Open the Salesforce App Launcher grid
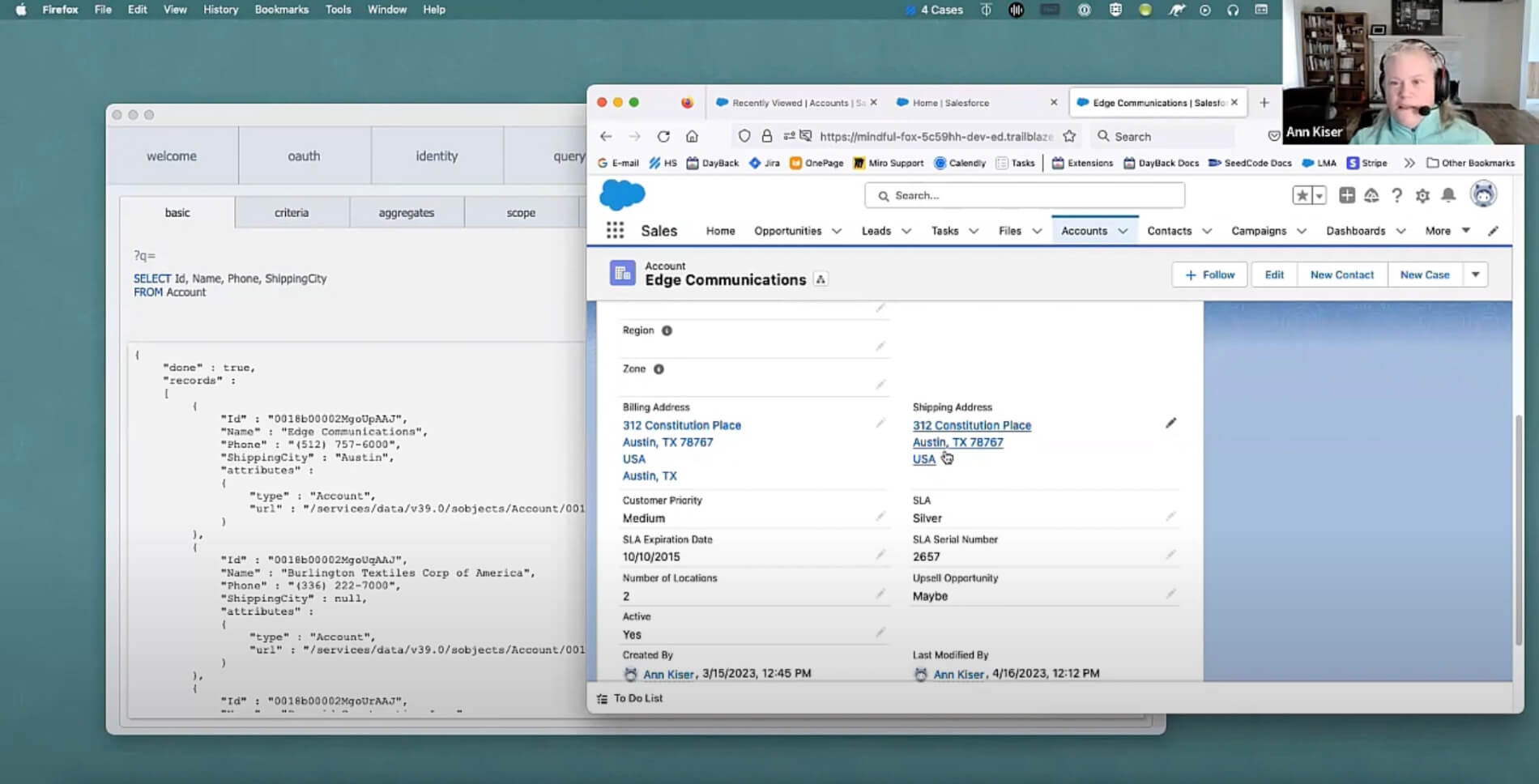 click(x=615, y=231)
